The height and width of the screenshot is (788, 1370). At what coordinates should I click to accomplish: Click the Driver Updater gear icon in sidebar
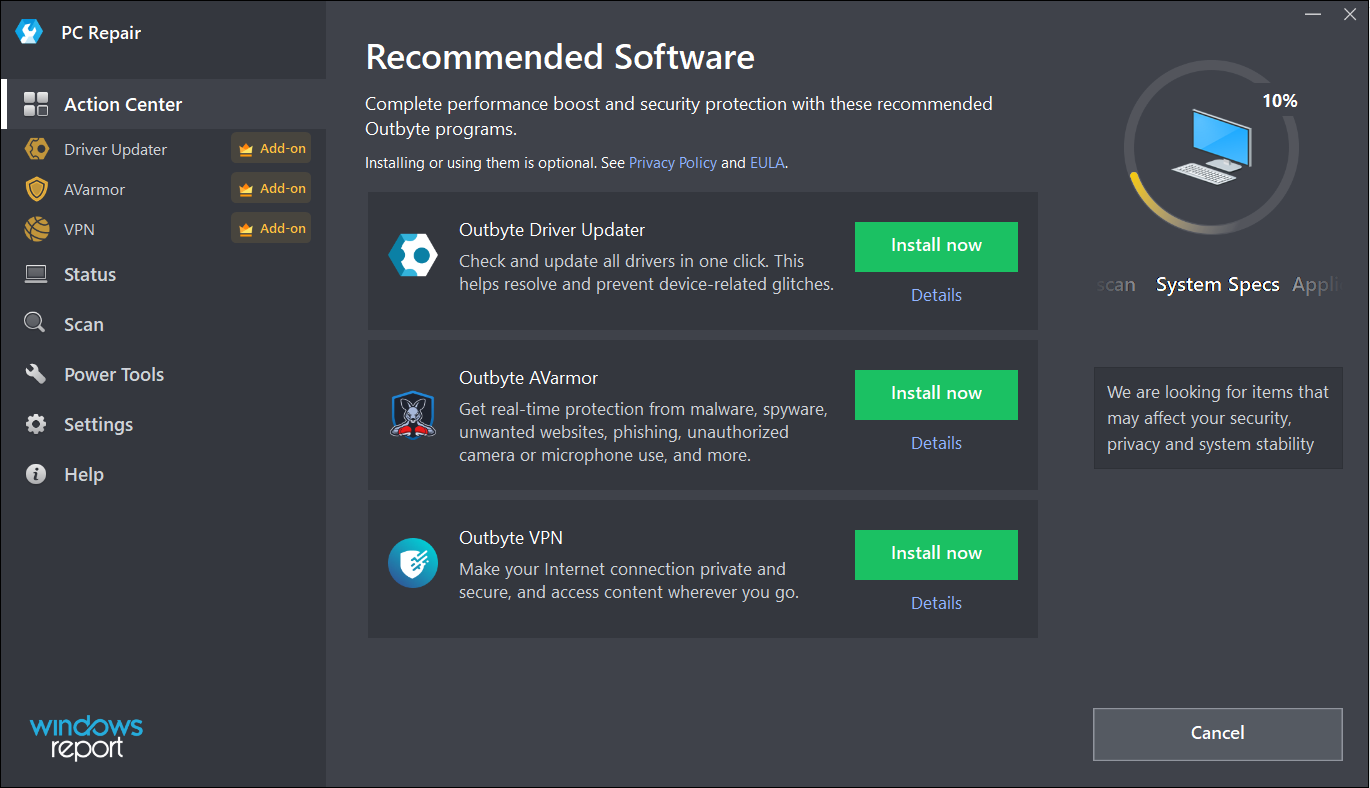tap(37, 149)
